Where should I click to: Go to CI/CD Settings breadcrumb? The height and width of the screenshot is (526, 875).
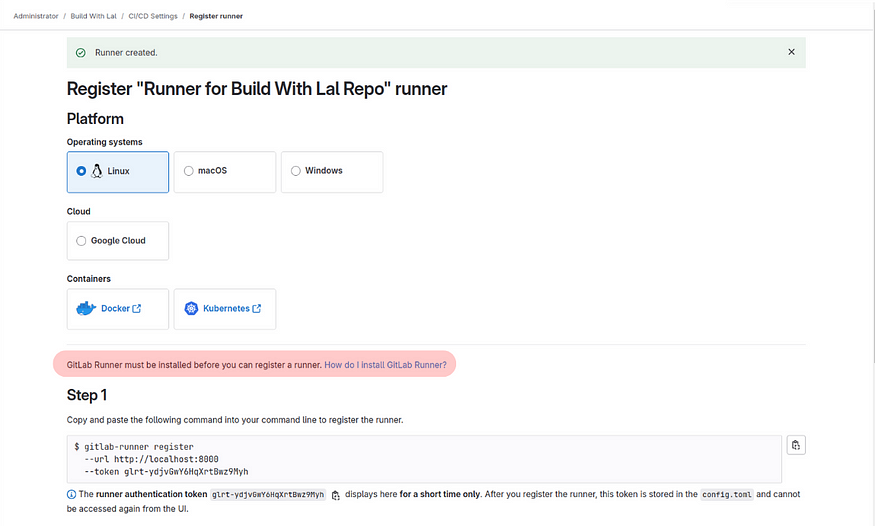[153, 16]
